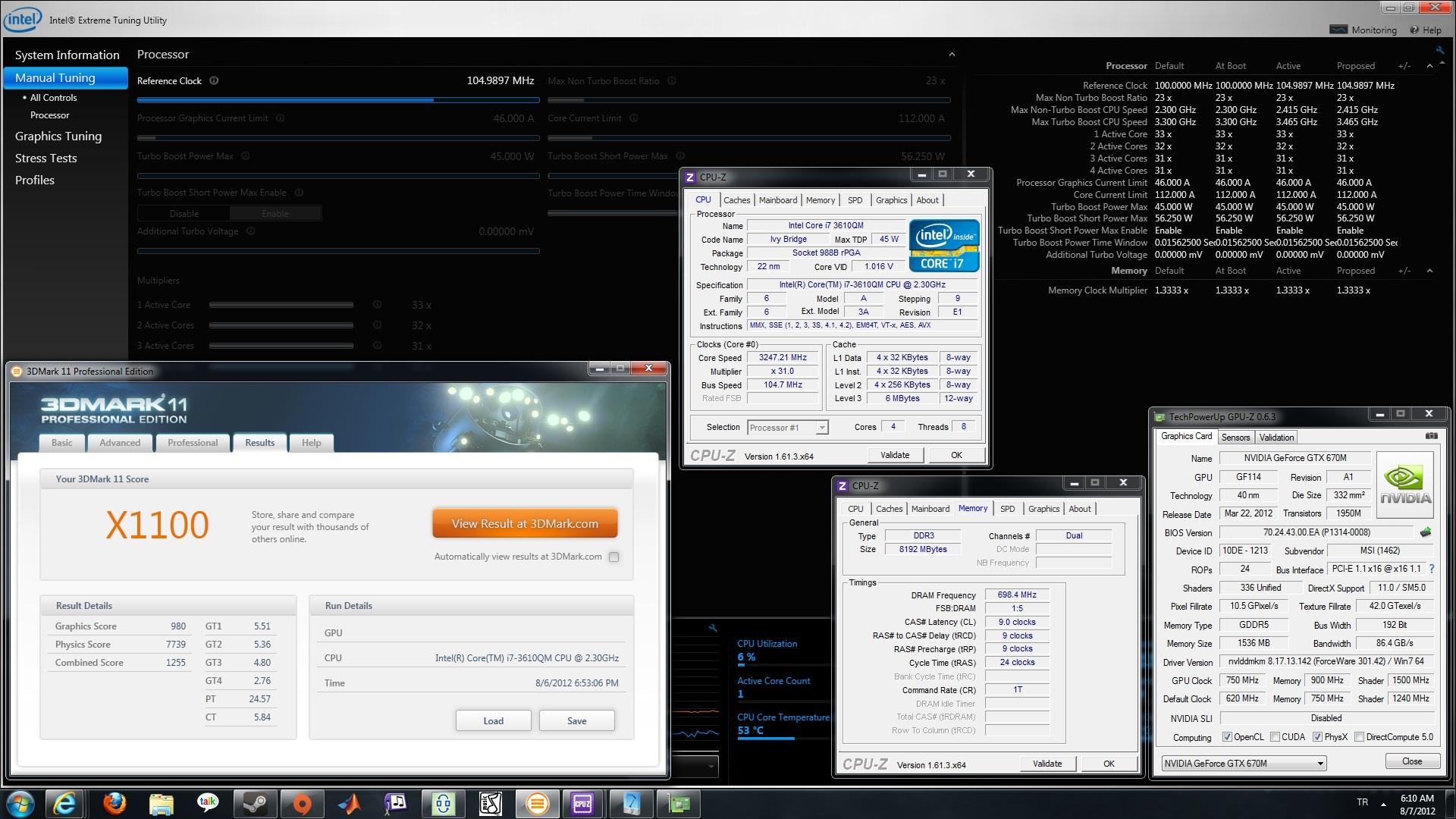This screenshot has width=1456, height=819.
Task: Open Windows Explorer folder icon in taskbar
Action: point(162,803)
